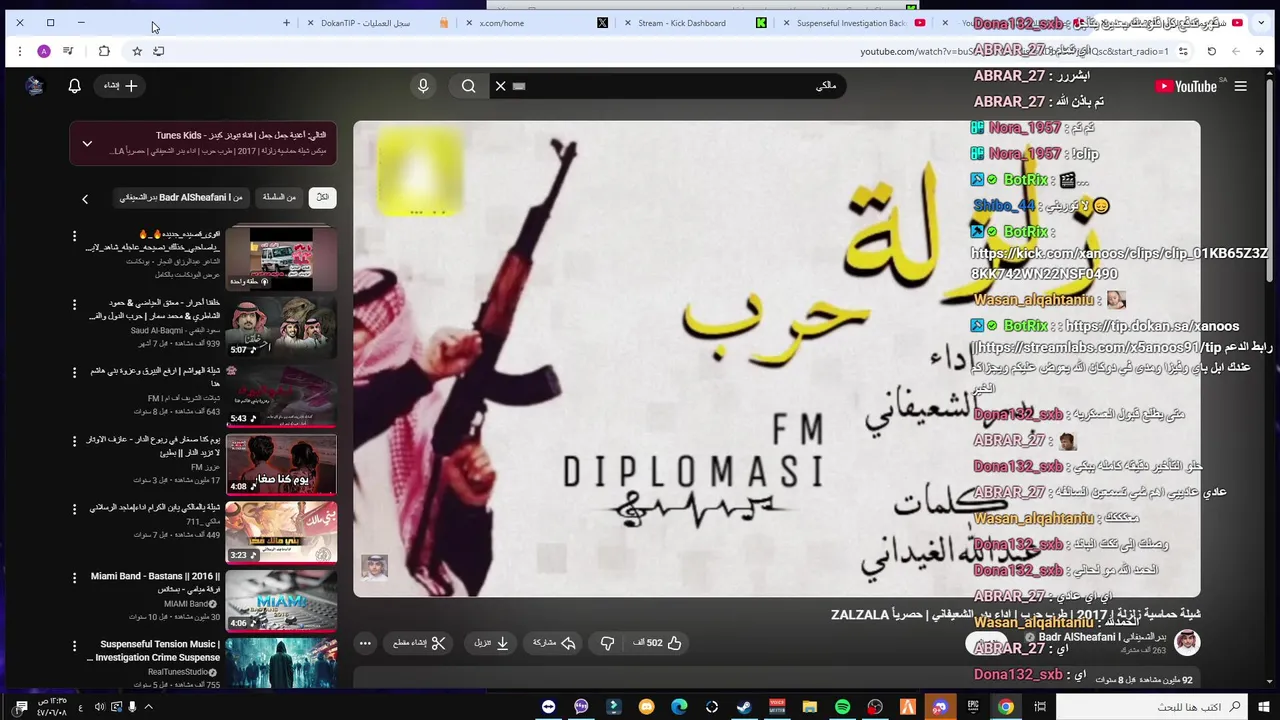
Task: Open options menu for the 3:23 video
Action: [74, 509]
